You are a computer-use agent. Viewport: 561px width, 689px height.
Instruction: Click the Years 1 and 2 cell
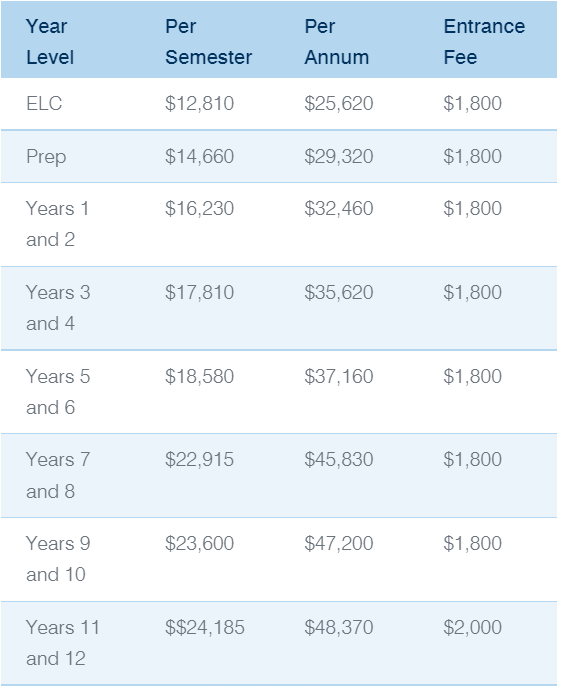[58, 224]
